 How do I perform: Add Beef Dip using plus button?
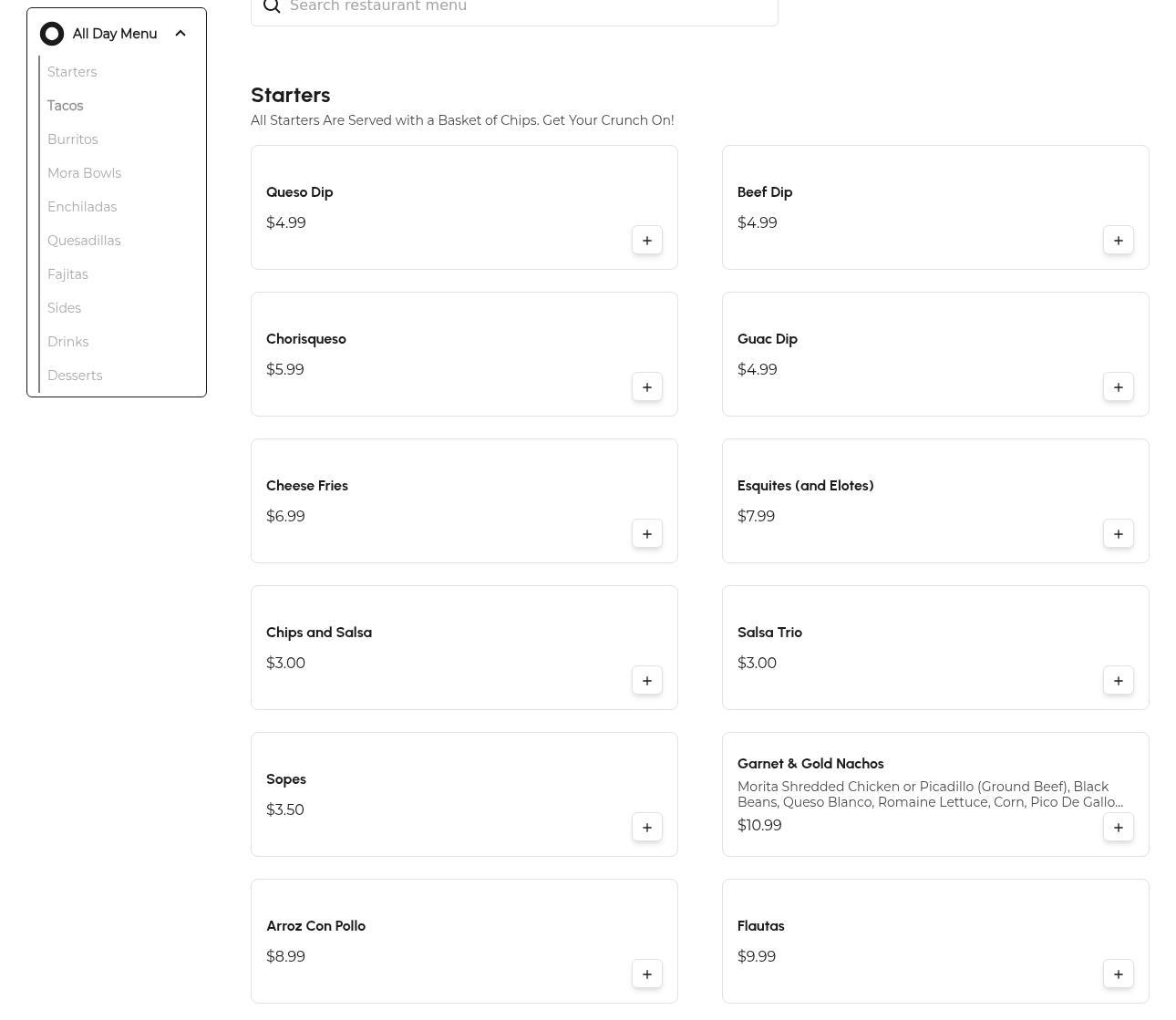tap(1118, 241)
